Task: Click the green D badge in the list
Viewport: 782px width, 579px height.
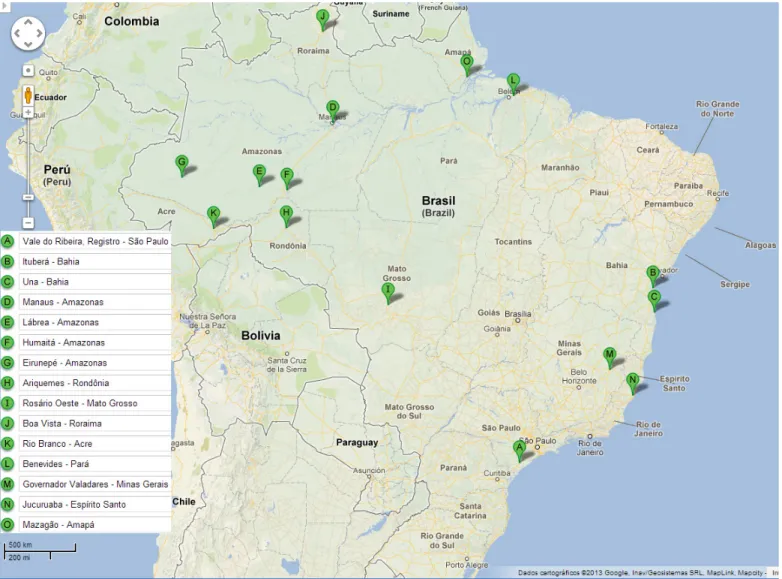Action: [7, 302]
